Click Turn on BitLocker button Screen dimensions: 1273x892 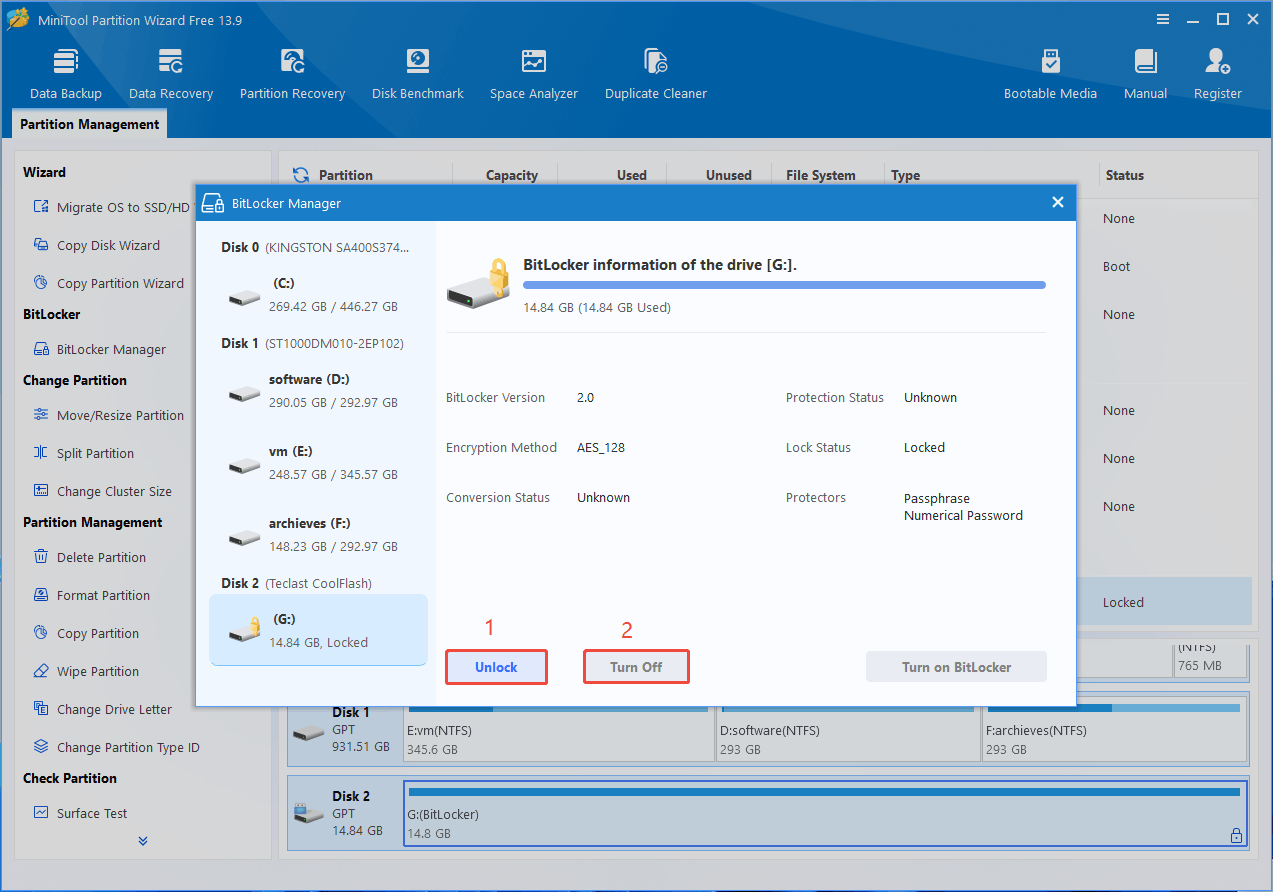point(956,667)
